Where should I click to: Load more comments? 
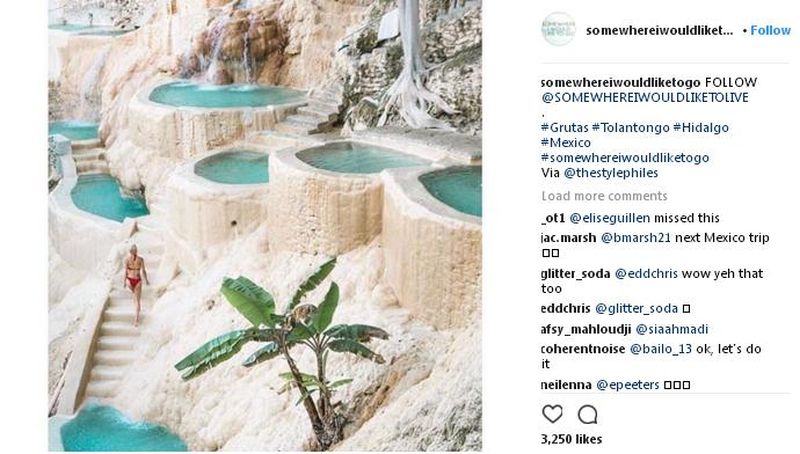coord(604,196)
